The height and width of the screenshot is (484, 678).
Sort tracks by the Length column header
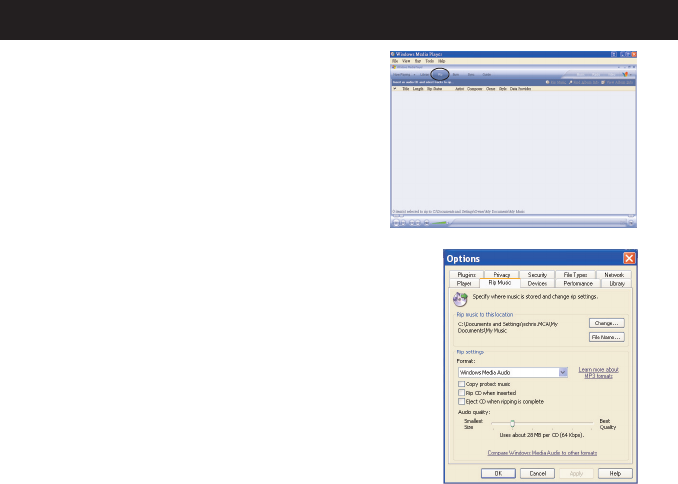point(418,89)
